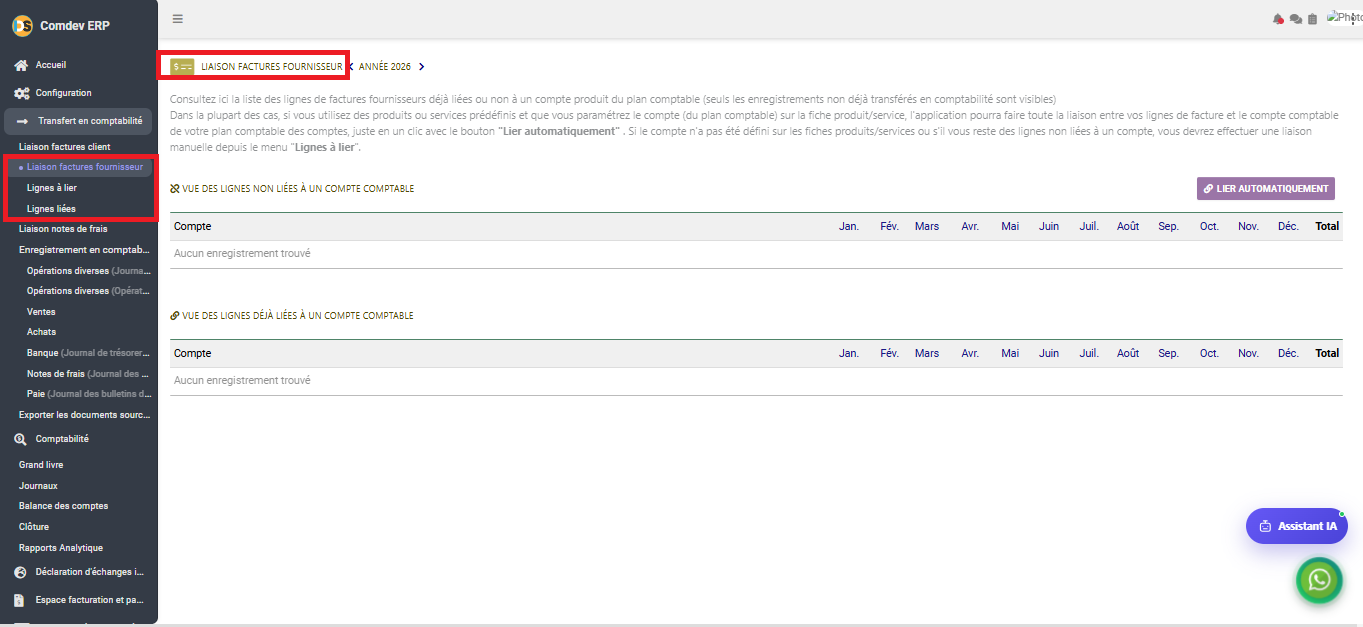
Task: Select Liaison factures fournisseur in sidebar
Action: click(x=85, y=167)
